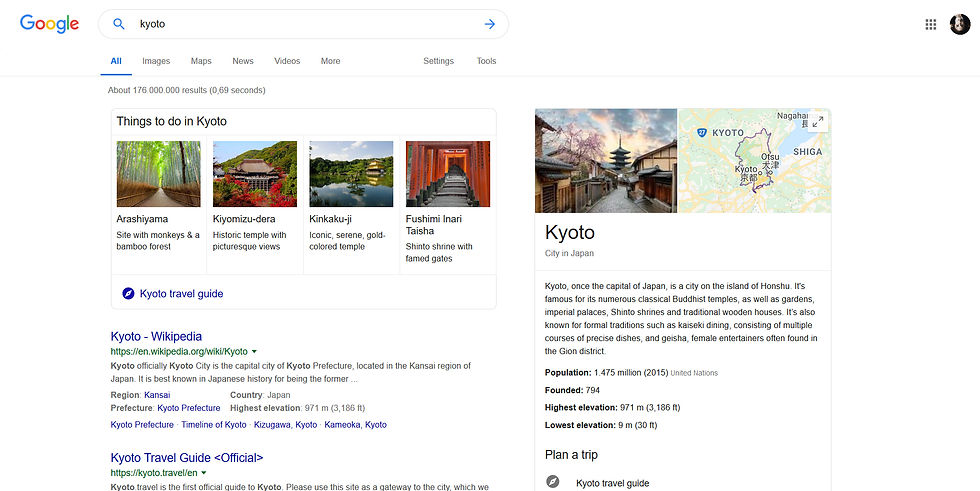Switch to the News tab
Image resolution: width=980 pixels, height=491 pixels.
coord(243,61)
